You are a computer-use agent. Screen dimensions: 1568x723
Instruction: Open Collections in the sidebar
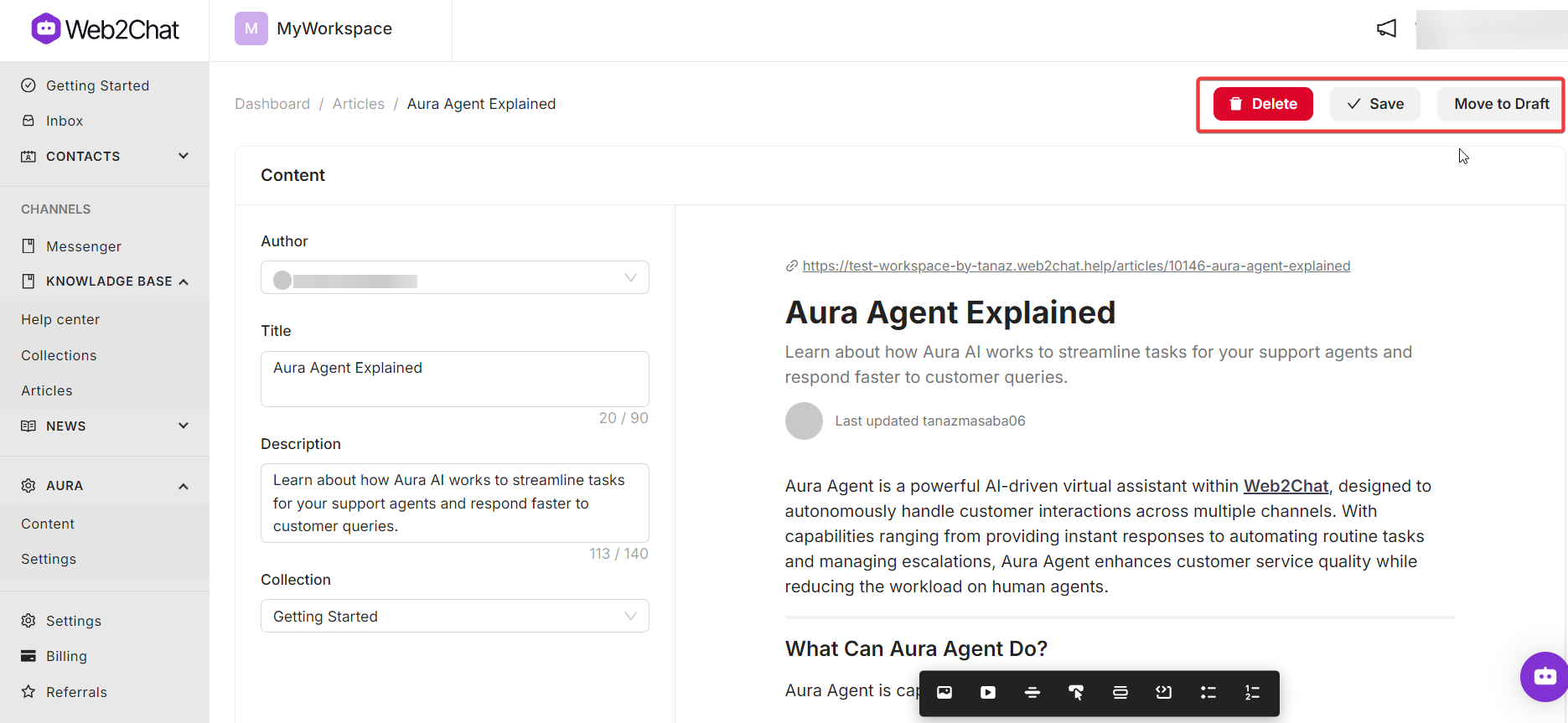tap(59, 355)
